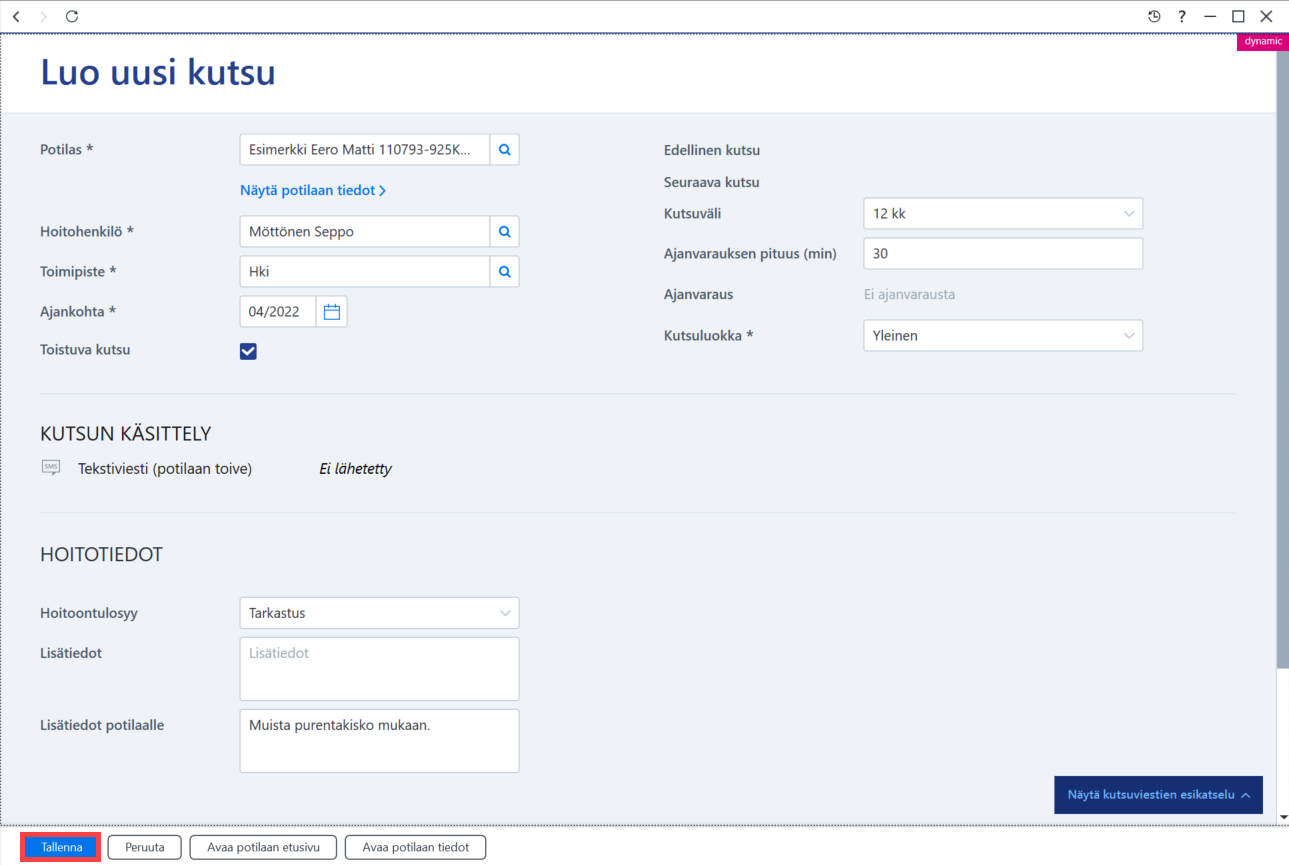Image resolution: width=1289 pixels, height=865 pixels.
Task: Click the SMS Tekstiviesti icon
Action: coord(51,468)
